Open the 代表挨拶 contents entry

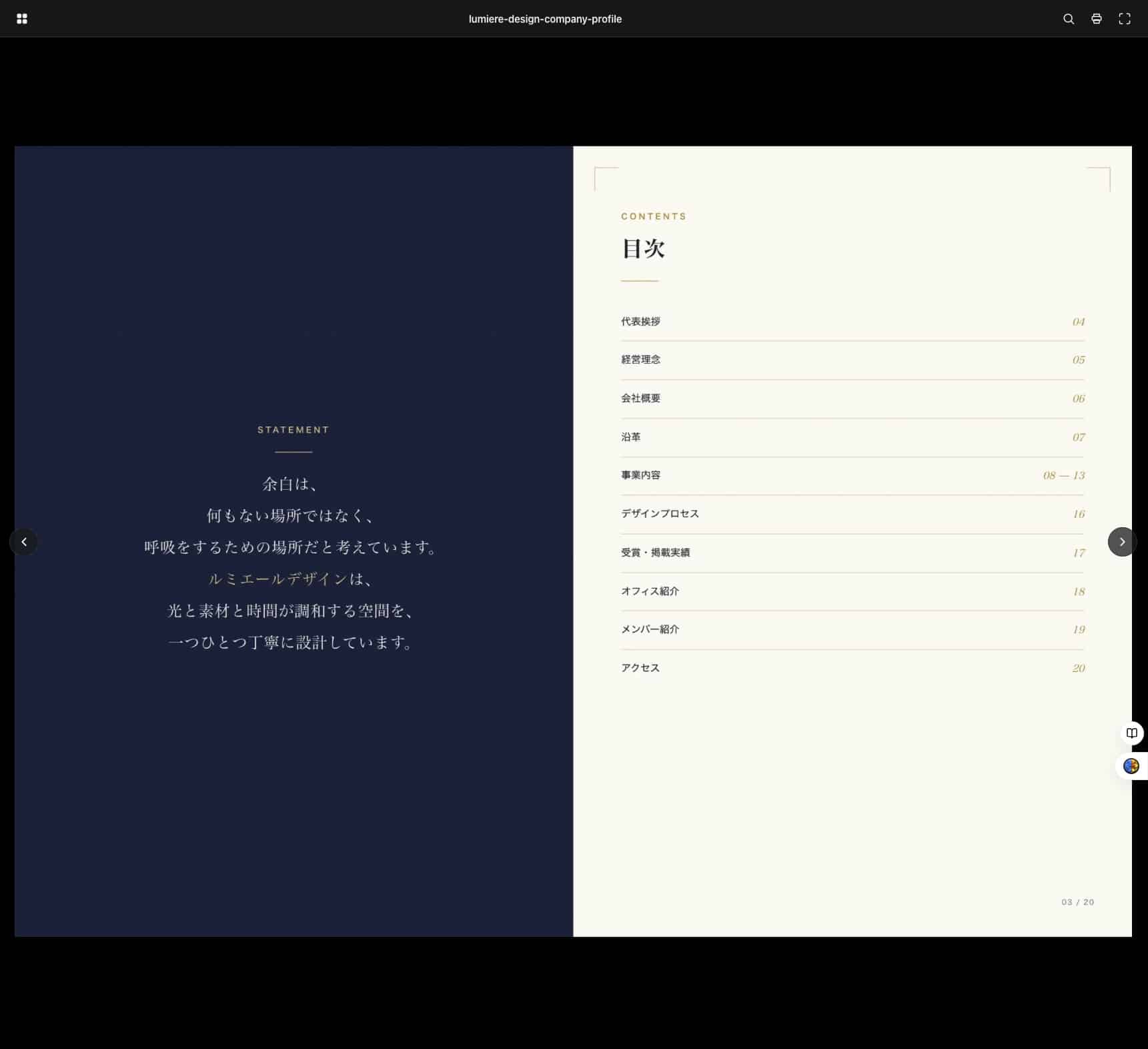852,322
